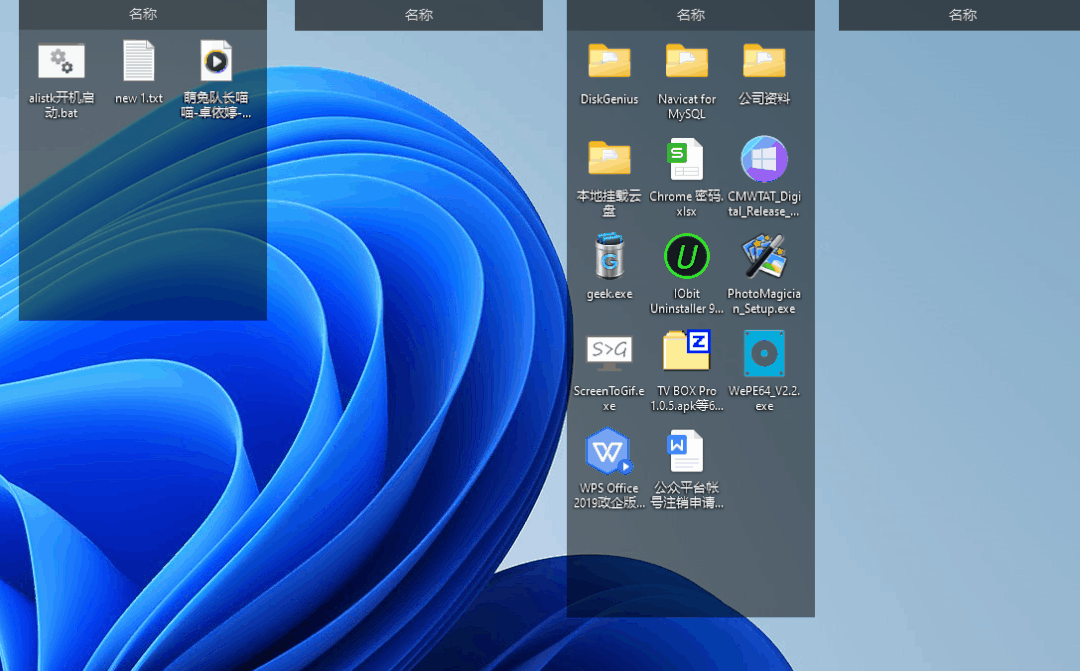Open the Navicat for MySQL folder
Screen dimensions: 1080x671
(687, 61)
